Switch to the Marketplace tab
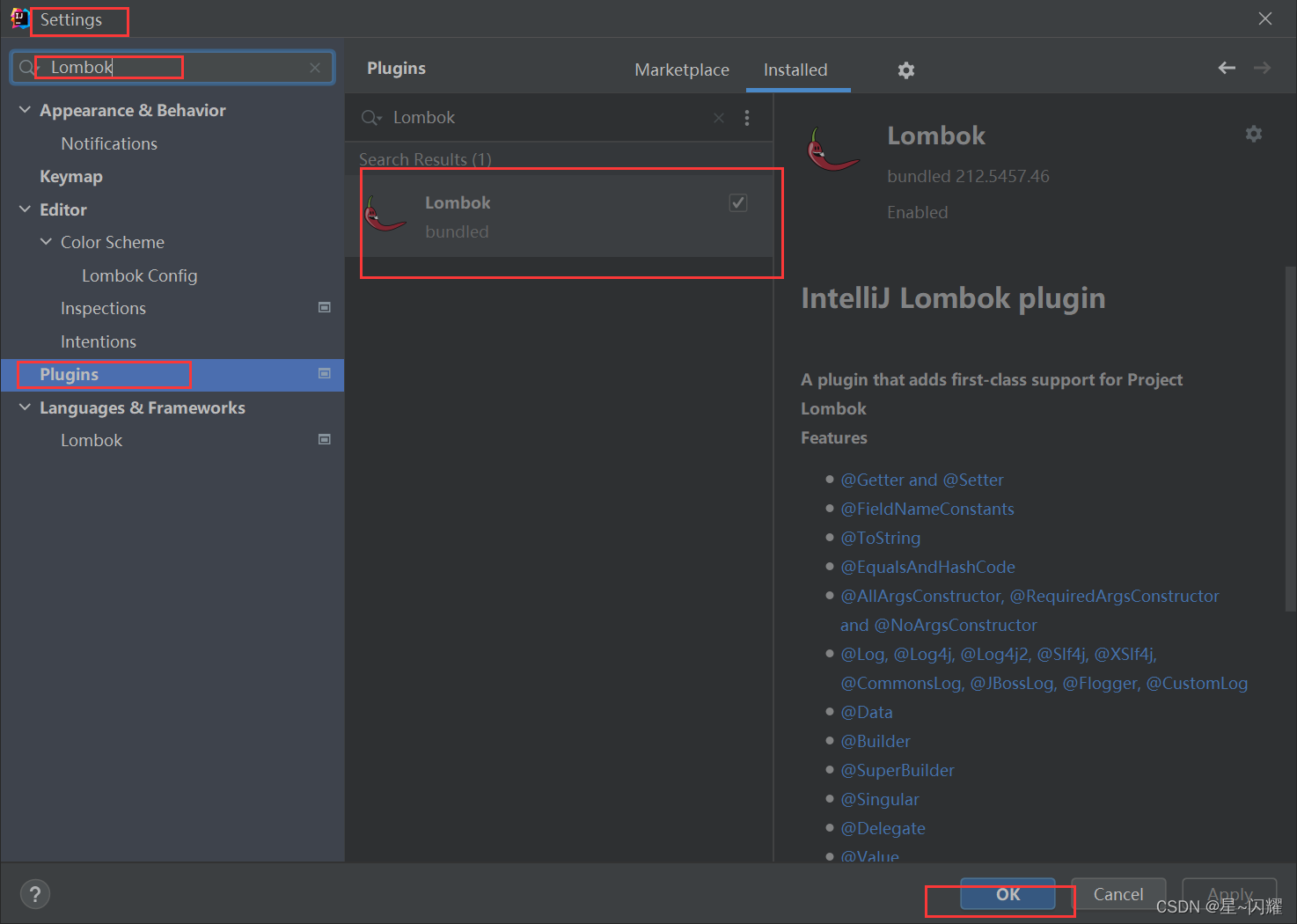 [x=682, y=70]
